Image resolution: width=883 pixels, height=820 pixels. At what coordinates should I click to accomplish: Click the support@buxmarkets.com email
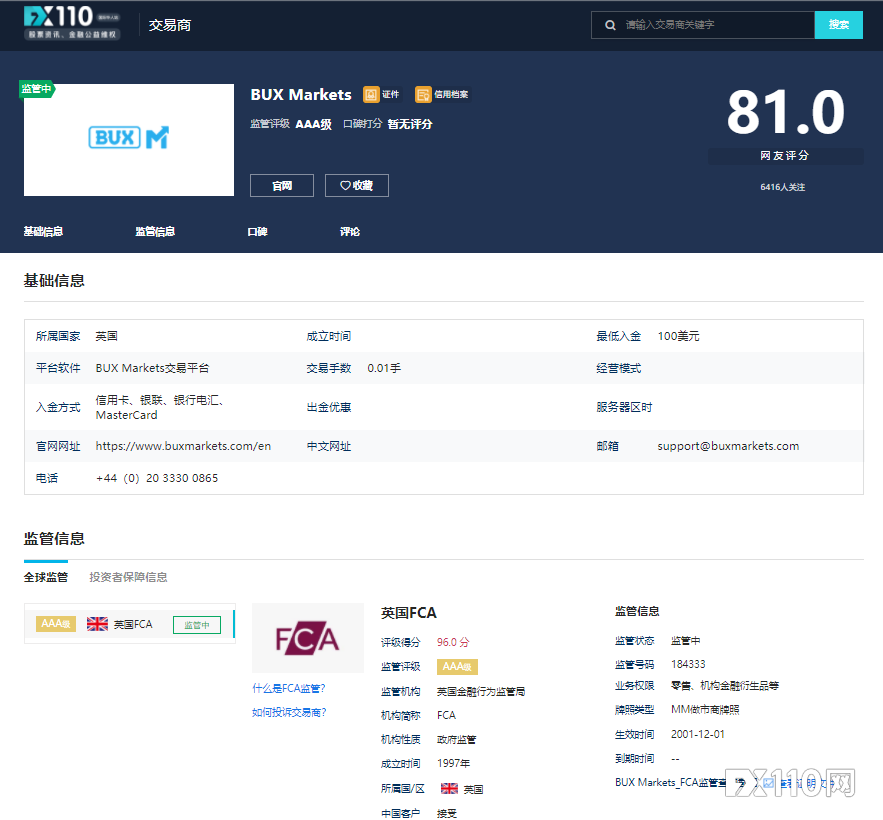pyautogui.click(x=728, y=446)
